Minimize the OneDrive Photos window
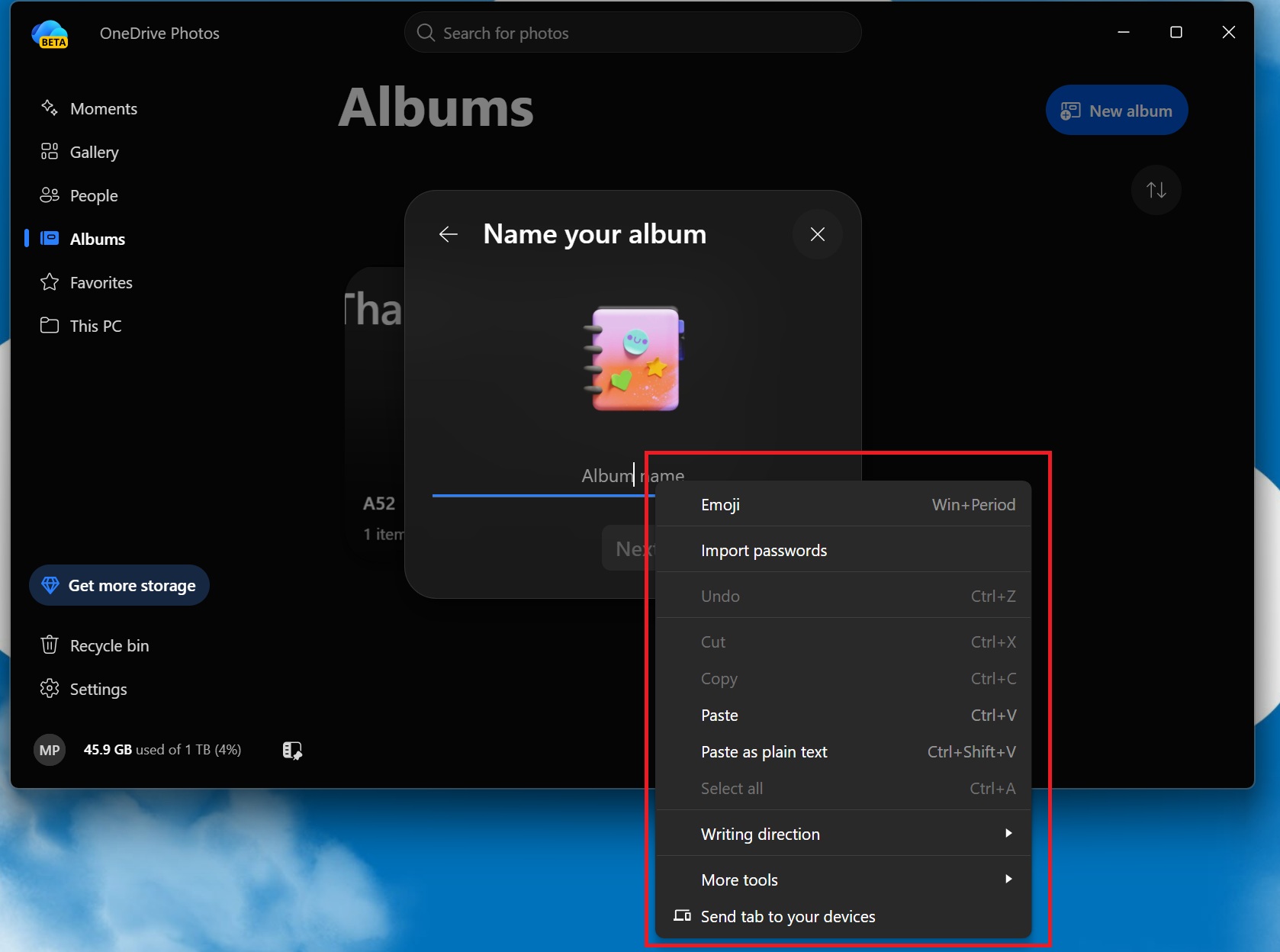This screenshot has width=1280, height=952. (x=1124, y=32)
